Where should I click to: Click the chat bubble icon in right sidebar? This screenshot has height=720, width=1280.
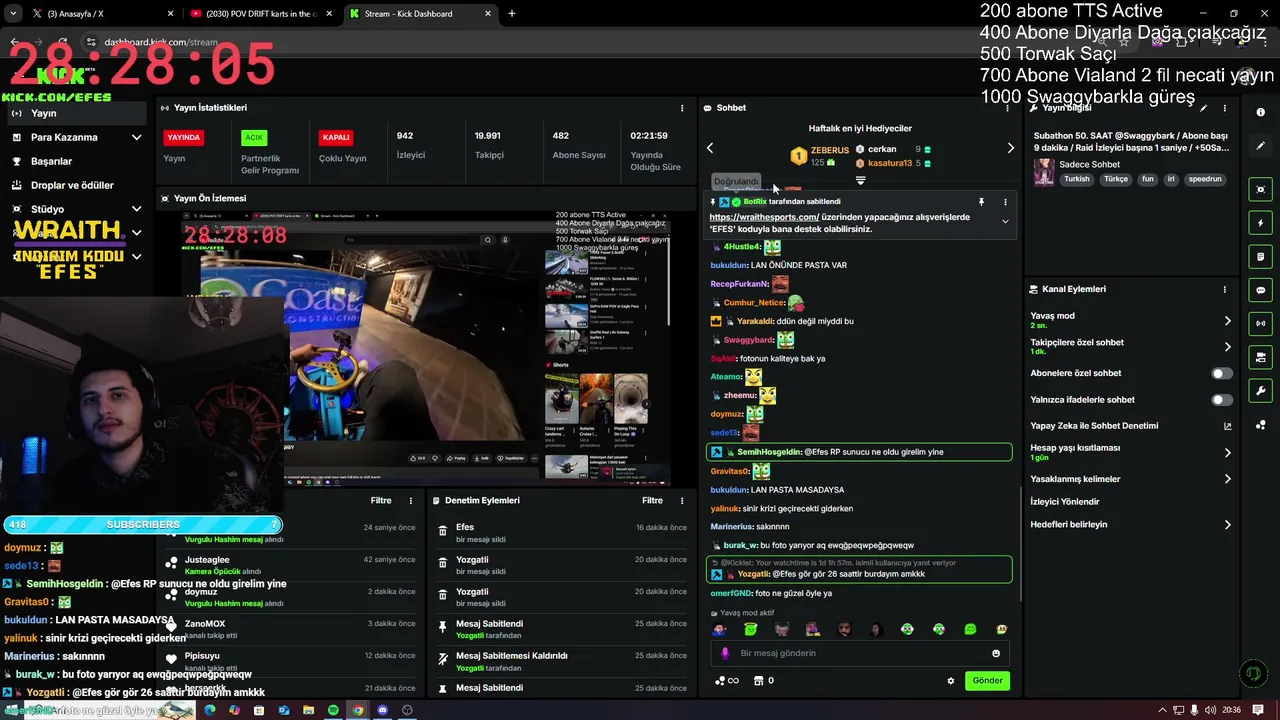pos(1261,290)
